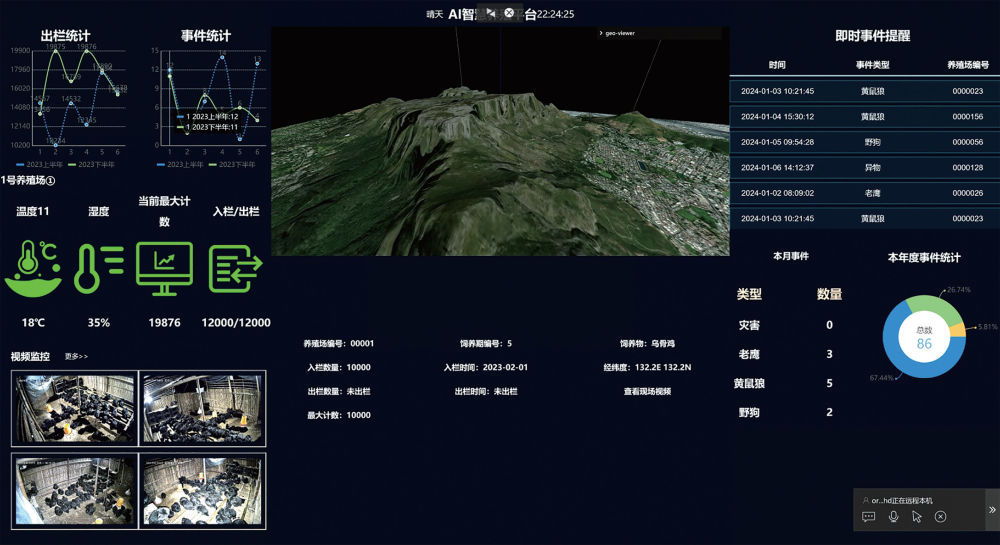Click the humidity gauge icon

pos(98,268)
